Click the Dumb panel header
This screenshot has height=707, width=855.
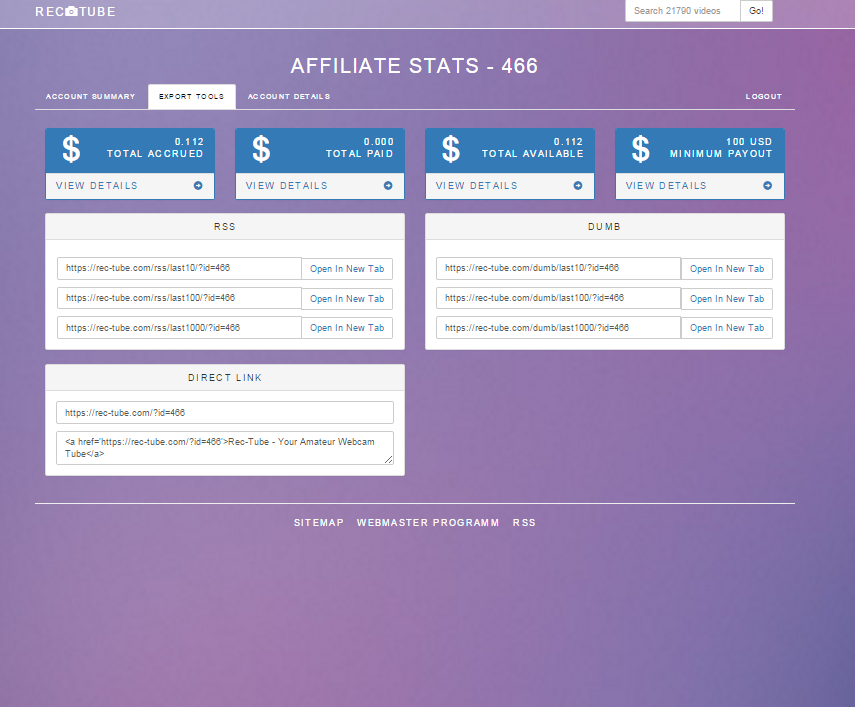(605, 227)
